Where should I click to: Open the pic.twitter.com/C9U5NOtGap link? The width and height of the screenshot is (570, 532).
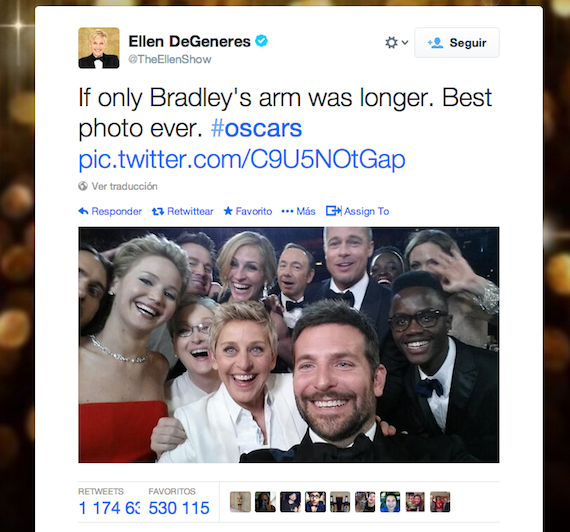point(242,159)
